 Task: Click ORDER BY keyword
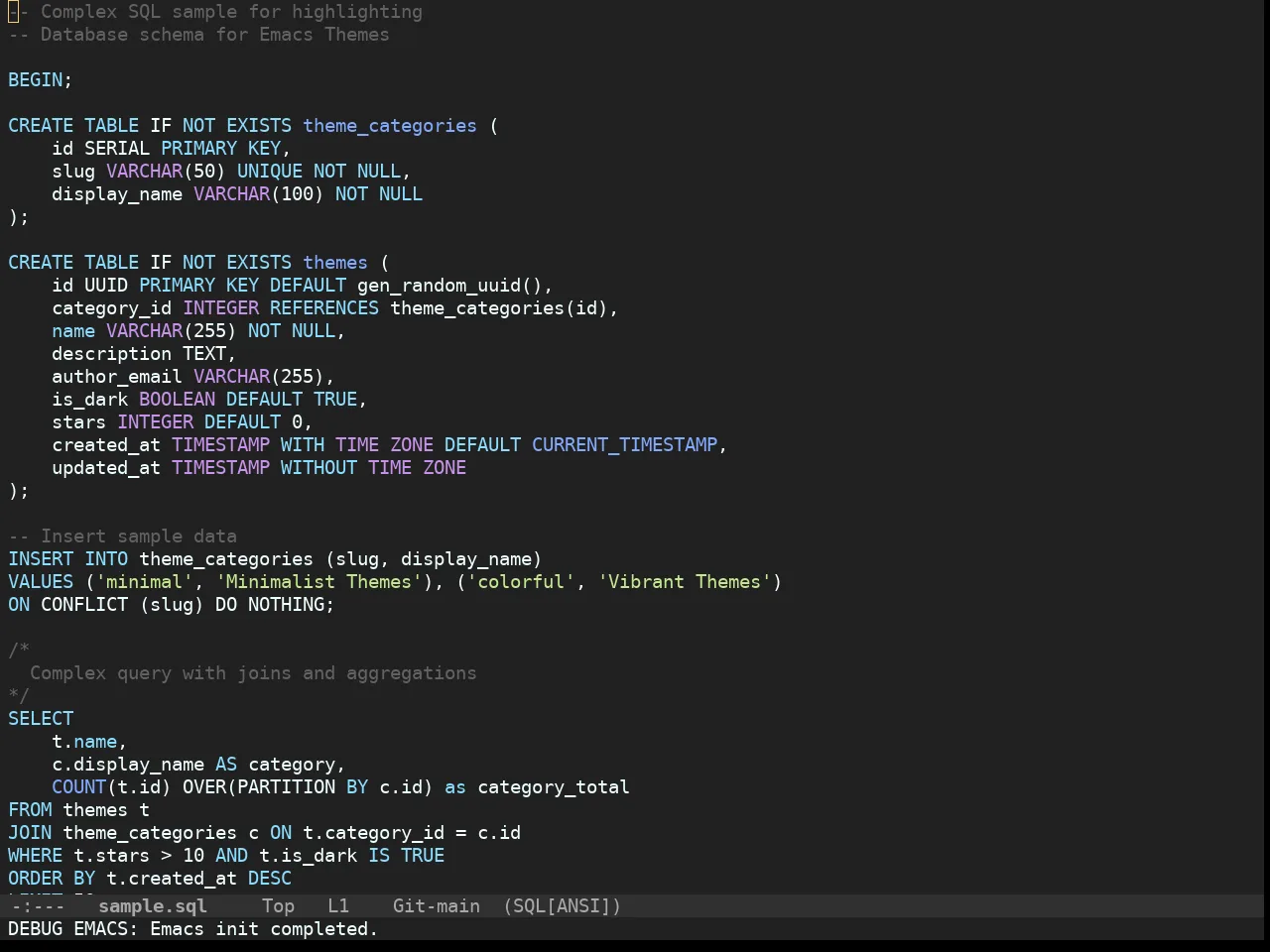point(52,879)
